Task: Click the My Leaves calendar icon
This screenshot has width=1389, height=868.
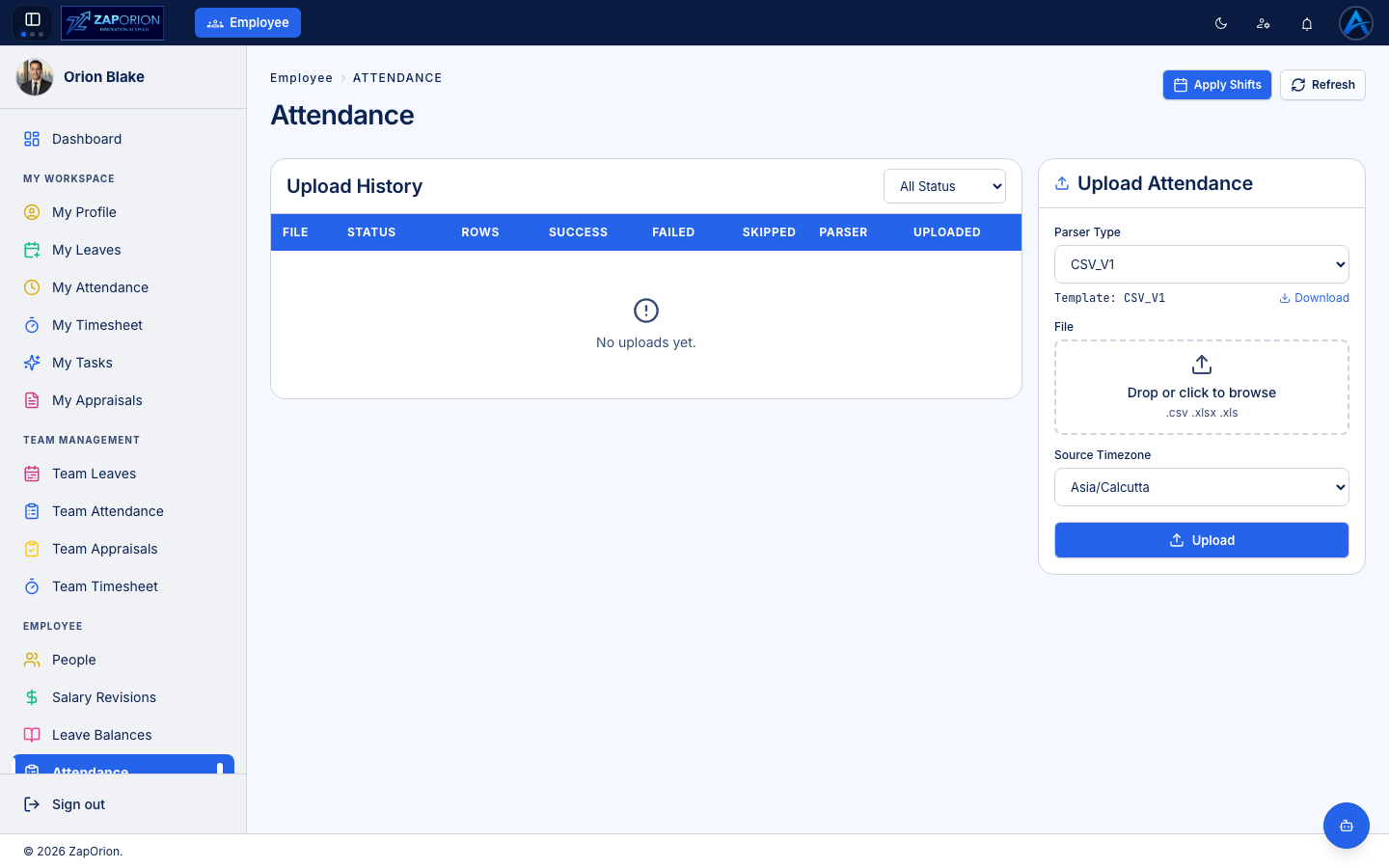Action: coord(32,250)
